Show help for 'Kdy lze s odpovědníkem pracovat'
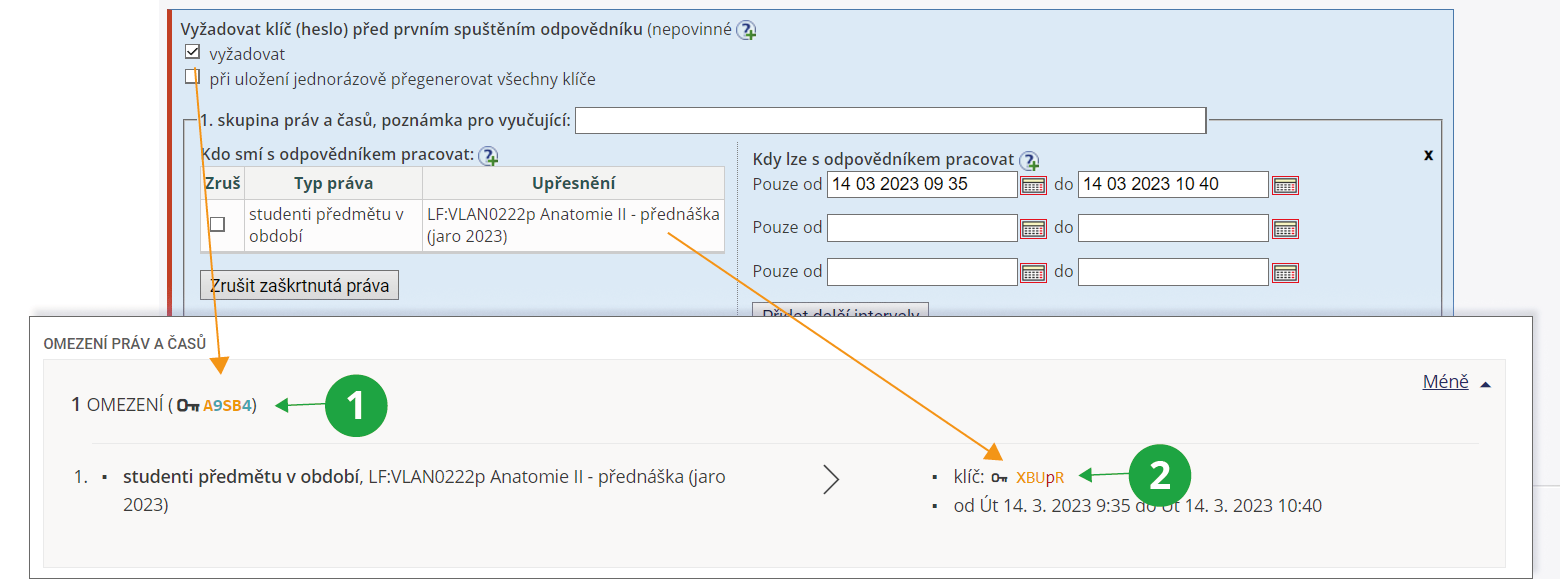This screenshot has height=579, width=1560. (1029, 160)
